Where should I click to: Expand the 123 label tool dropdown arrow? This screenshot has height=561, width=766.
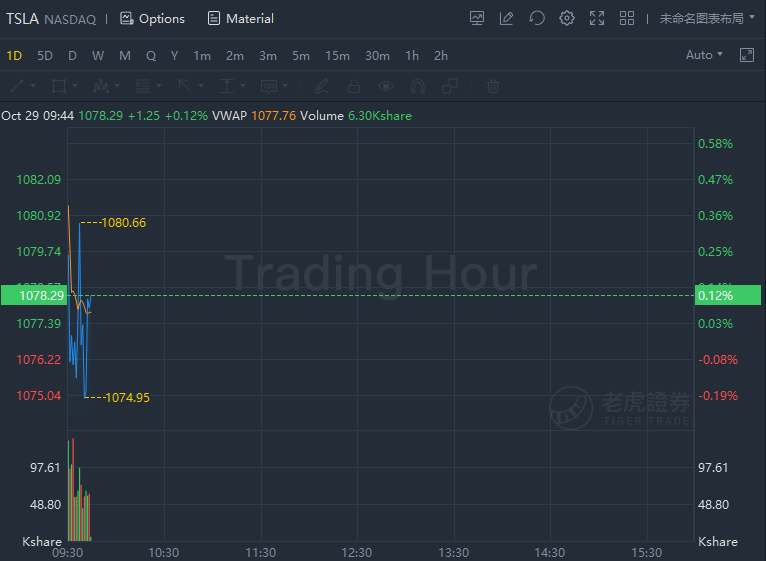click(285, 86)
